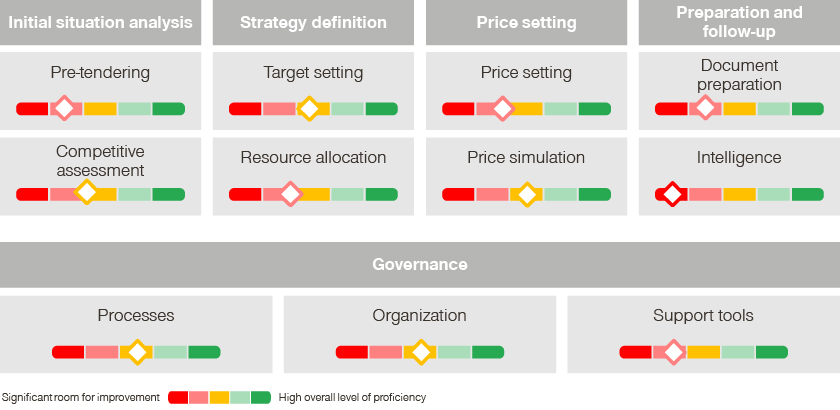The height and width of the screenshot is (410, 840).
Task: Select the Document preparation diamond marker
Action: 706,108
